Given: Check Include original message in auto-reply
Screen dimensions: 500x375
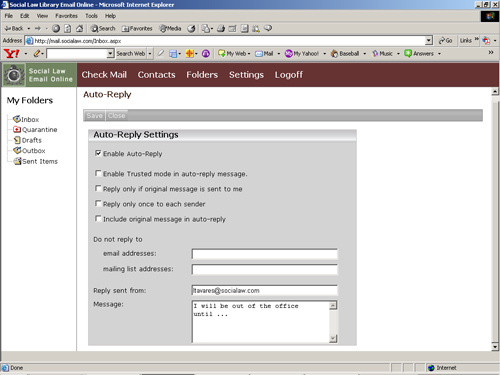Looking at the screenshot, I should coord(98,219).
